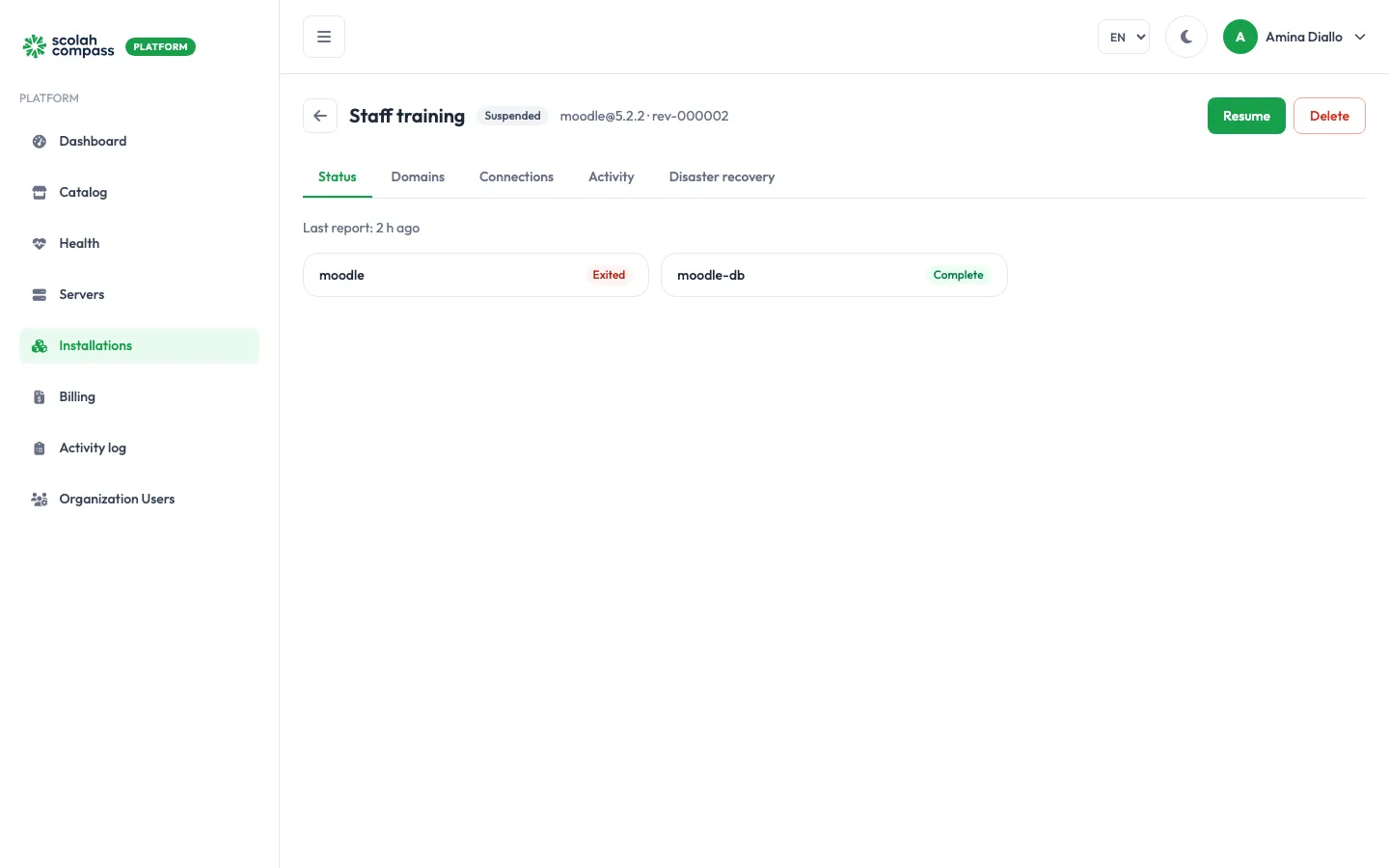This screenshot has height=868, width=1389.
Task: Click the 'Last report: 2 h ago' text
Action: 361,229
